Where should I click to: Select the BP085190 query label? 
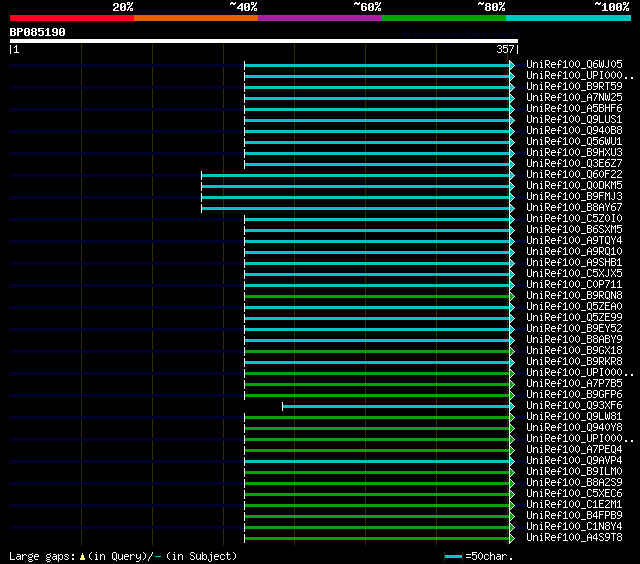click(37, 32)
